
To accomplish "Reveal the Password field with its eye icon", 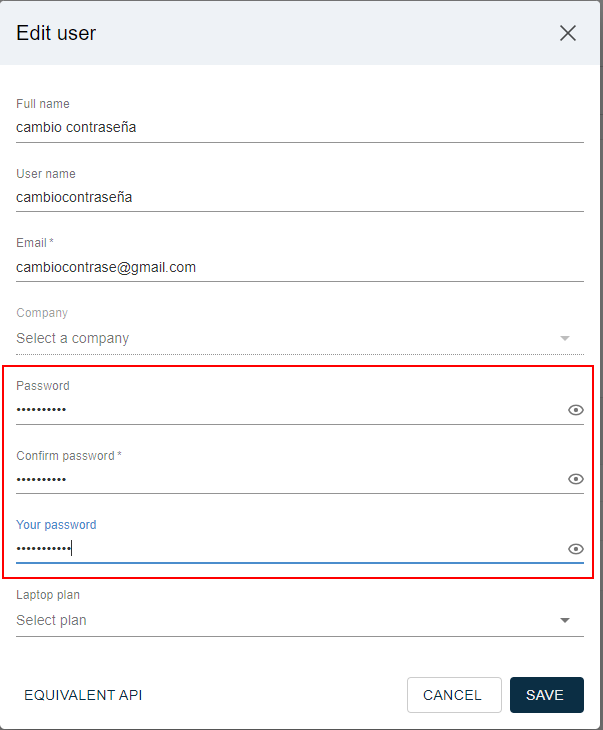I will pyautogui.click(x=576, y=410).
